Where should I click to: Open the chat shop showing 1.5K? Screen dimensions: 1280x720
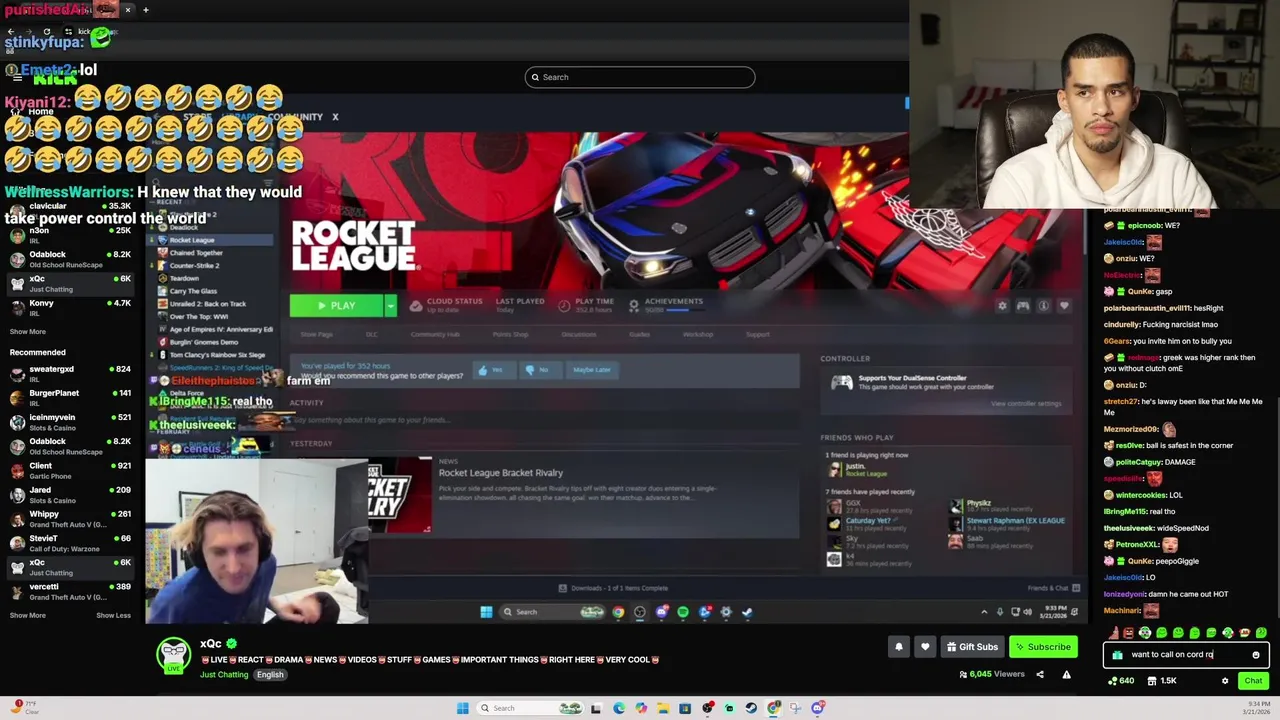pyautogui.click(x=1162, y=681)
